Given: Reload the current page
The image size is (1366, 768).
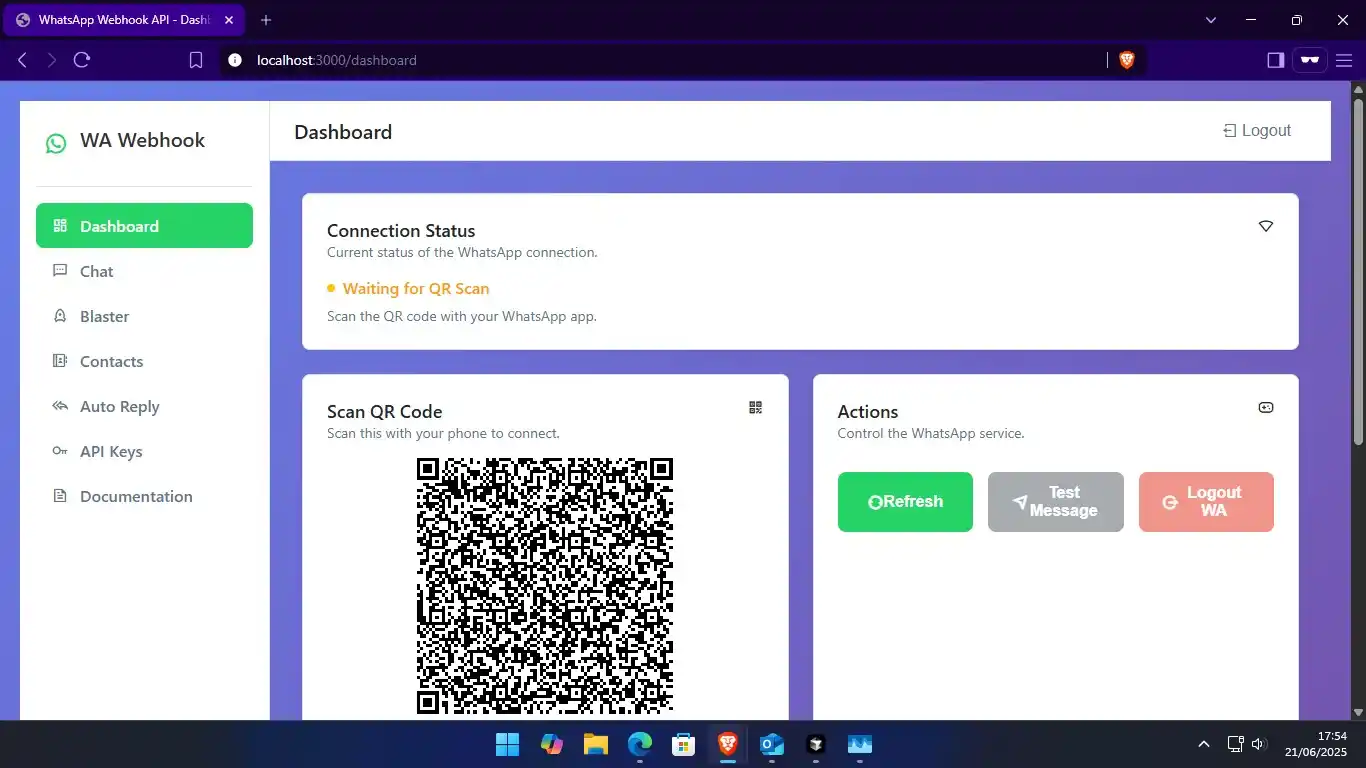Looking at the screenshot, I should click(x=82, y=60).
